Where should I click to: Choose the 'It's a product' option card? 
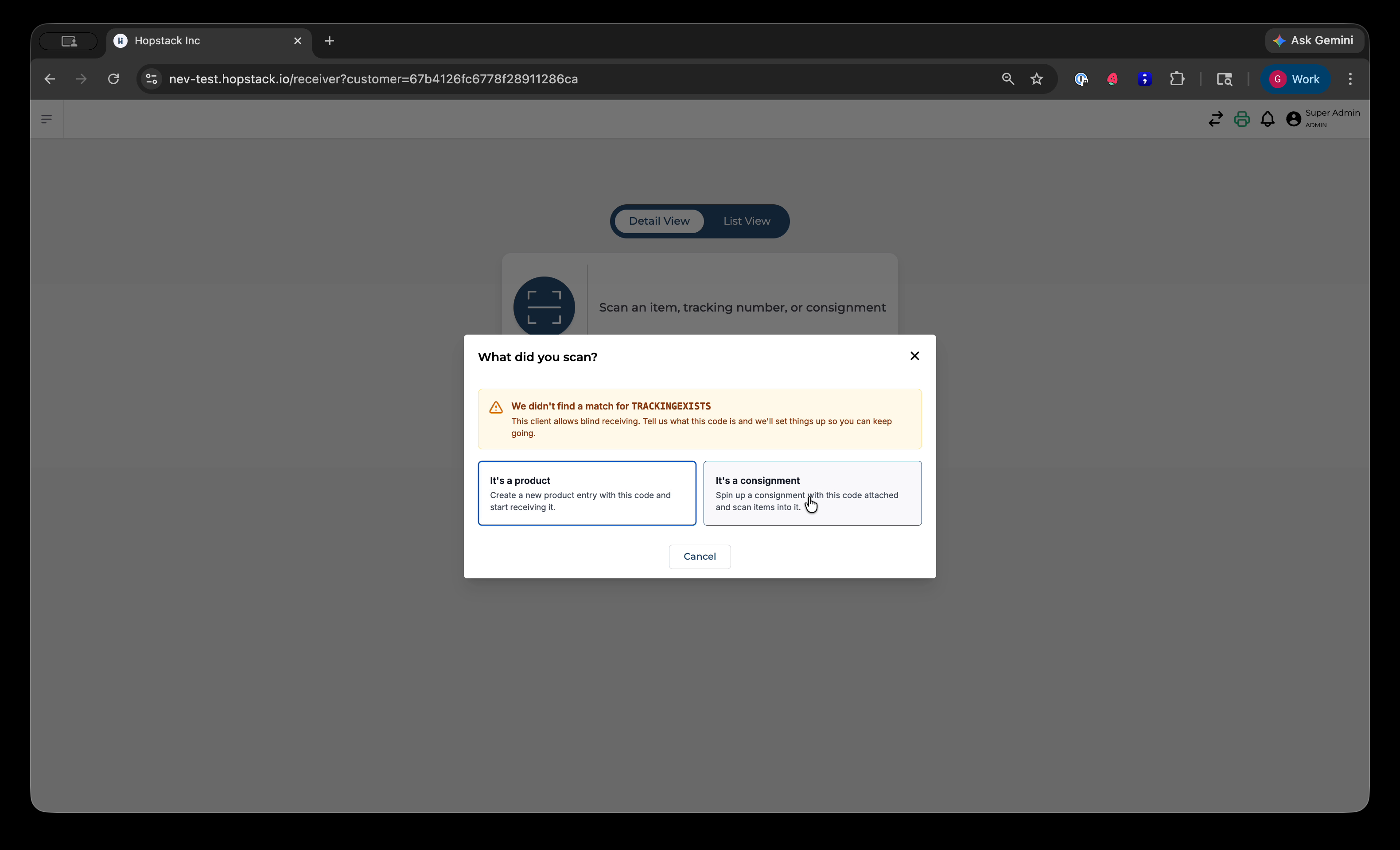coord(587,493)
